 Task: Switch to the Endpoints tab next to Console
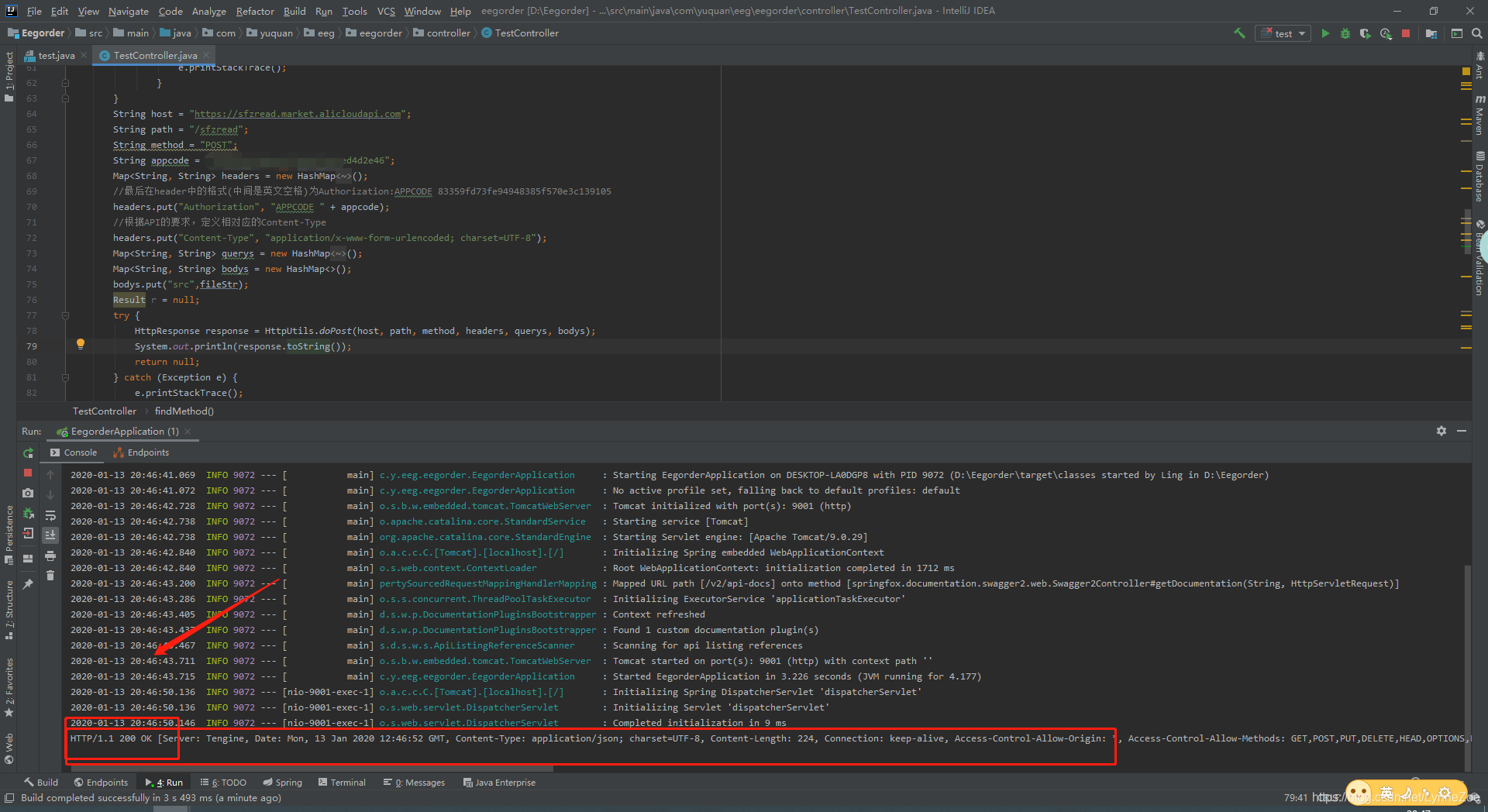point(141,452)
